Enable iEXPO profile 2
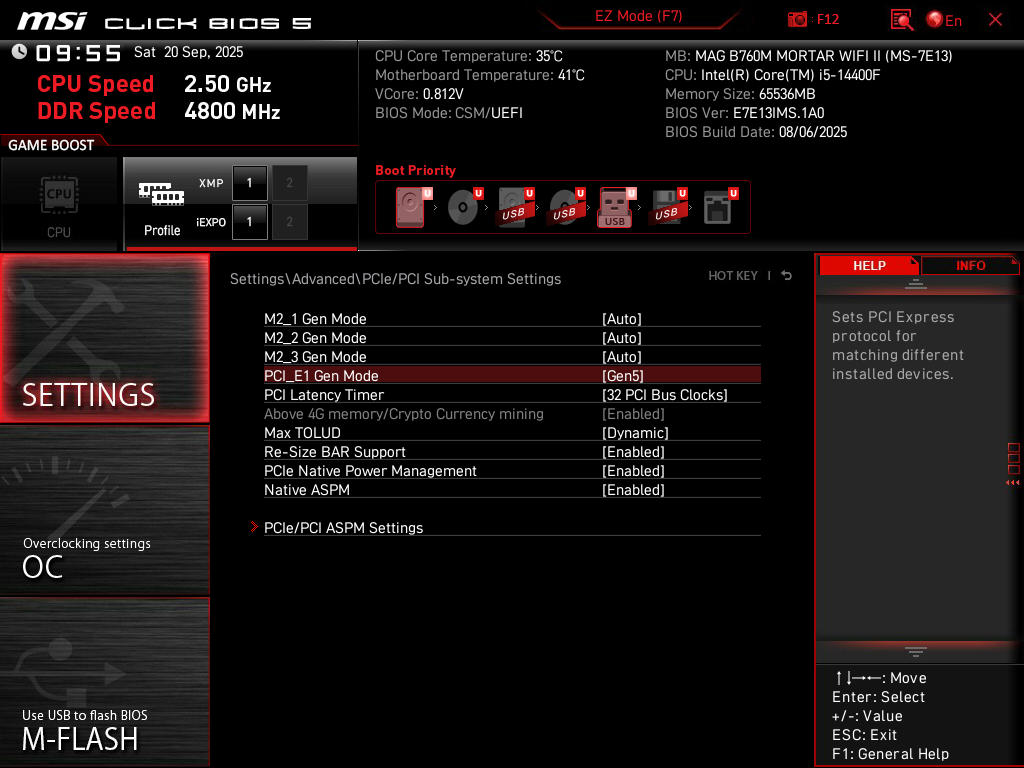The width and height of the screenshot is (1024, 768). click(289, 222)
